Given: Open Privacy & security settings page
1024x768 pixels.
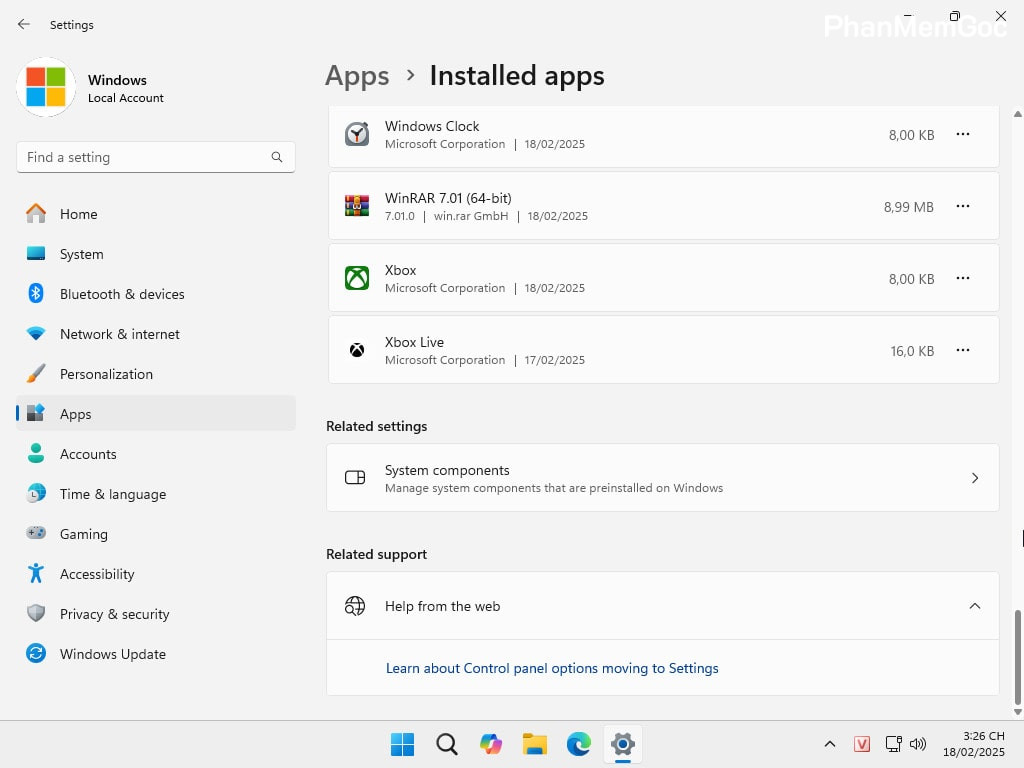Looking at the screenshot, I should coord(114,614).
